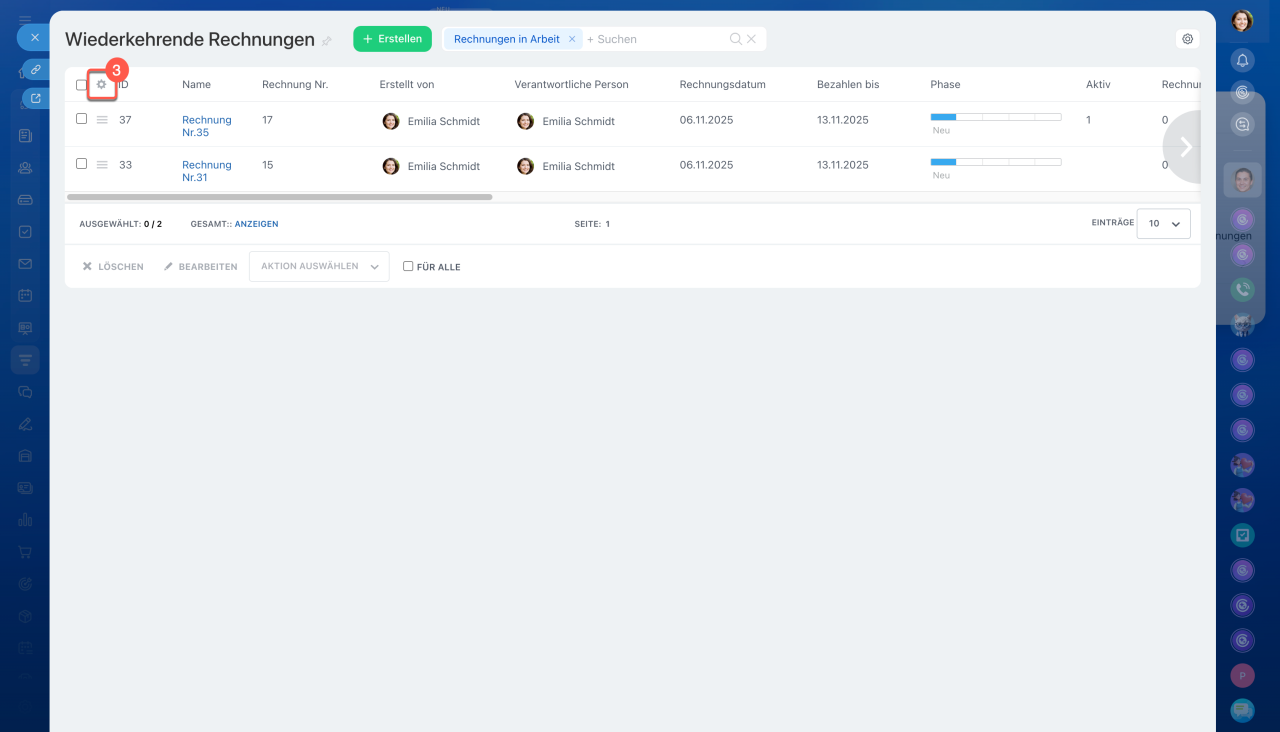
Task: Click magnifier search icon in filter field
Action: tap(735, 39)
